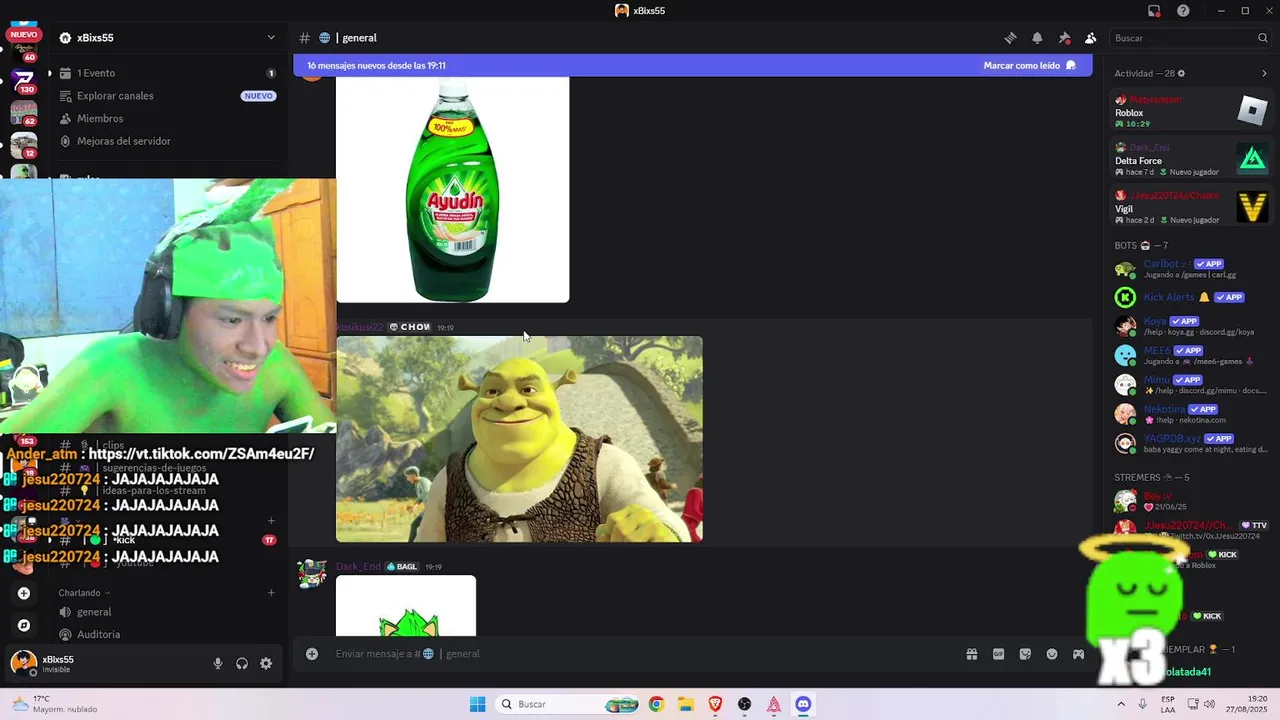Open OBS Studio from taskbar

744,704
